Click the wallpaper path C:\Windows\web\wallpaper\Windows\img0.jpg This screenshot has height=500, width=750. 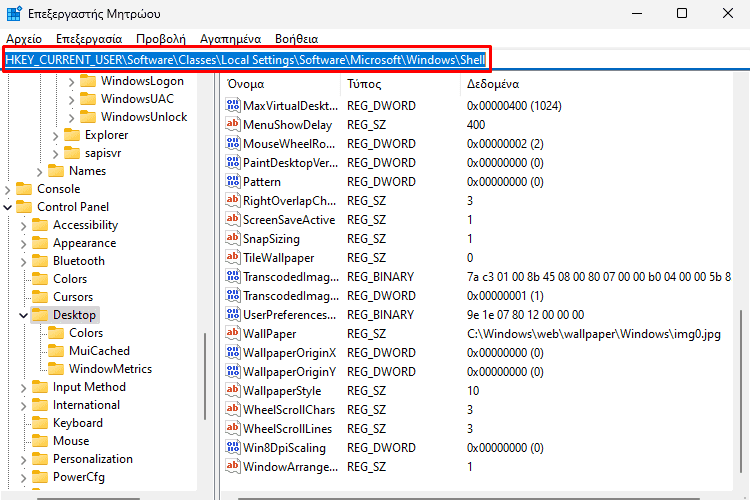point(594,333)
